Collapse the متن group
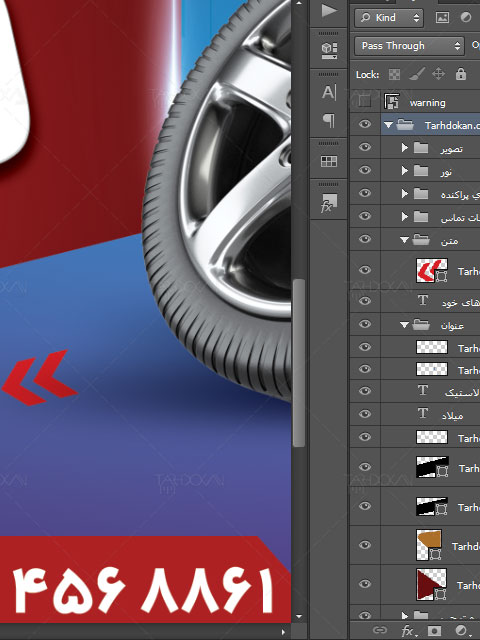480x640 pixels. coord(404,240)
